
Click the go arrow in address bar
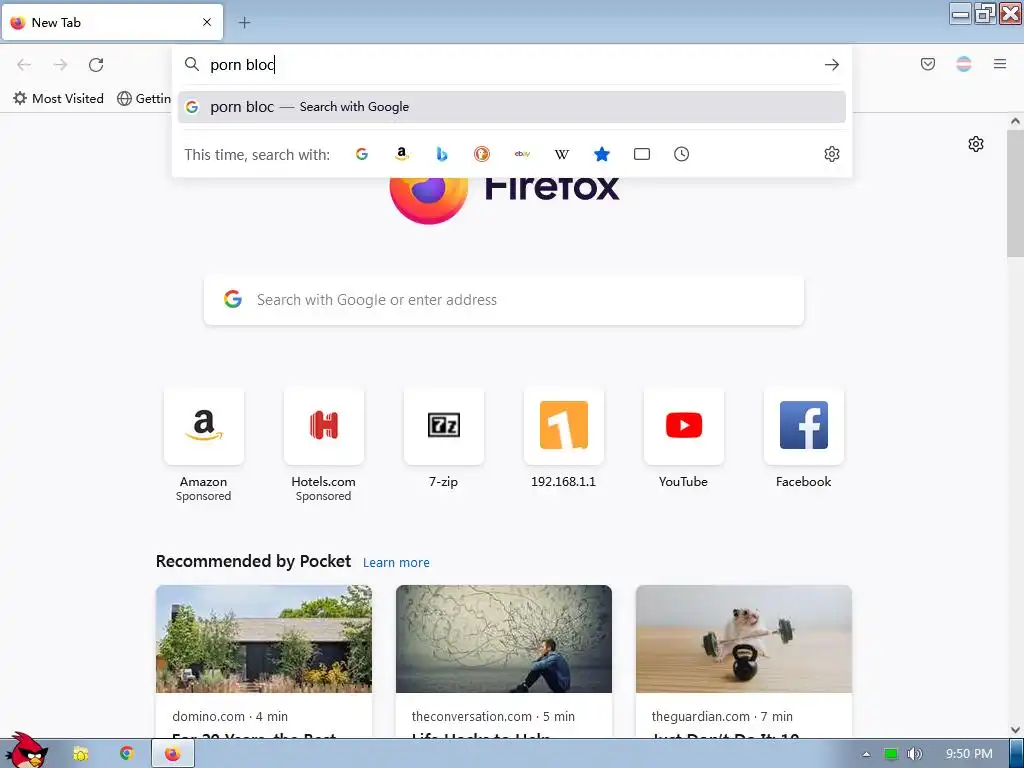point(831,65)
